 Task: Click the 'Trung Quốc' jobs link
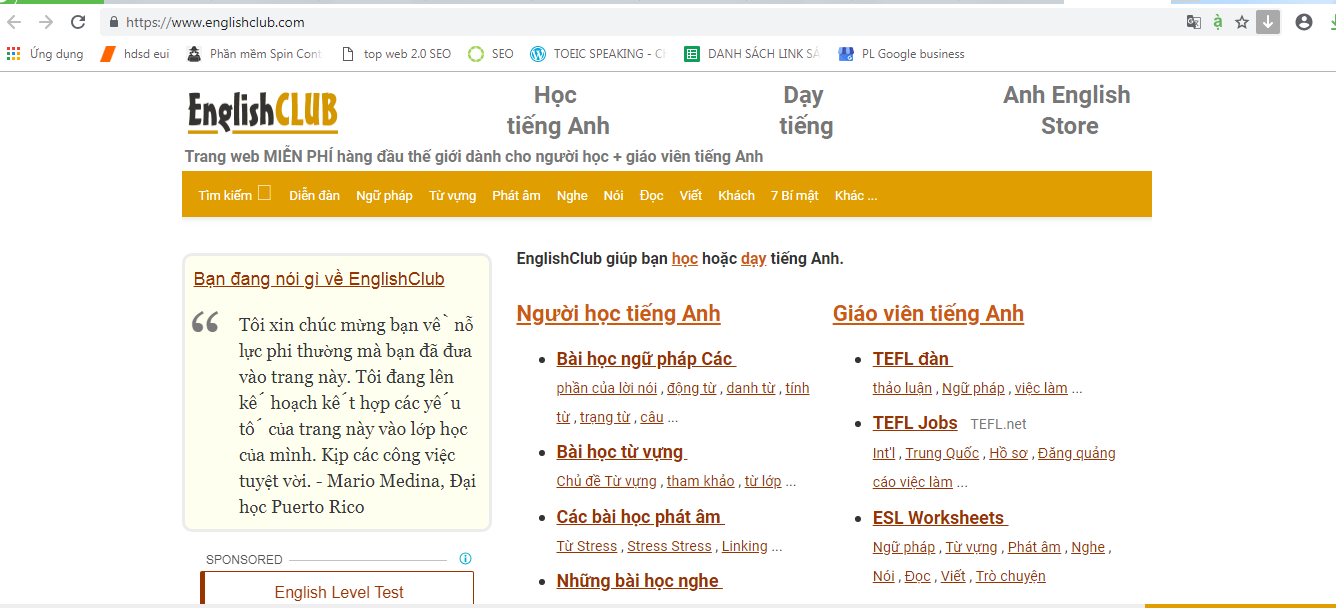tap(942, 453)
